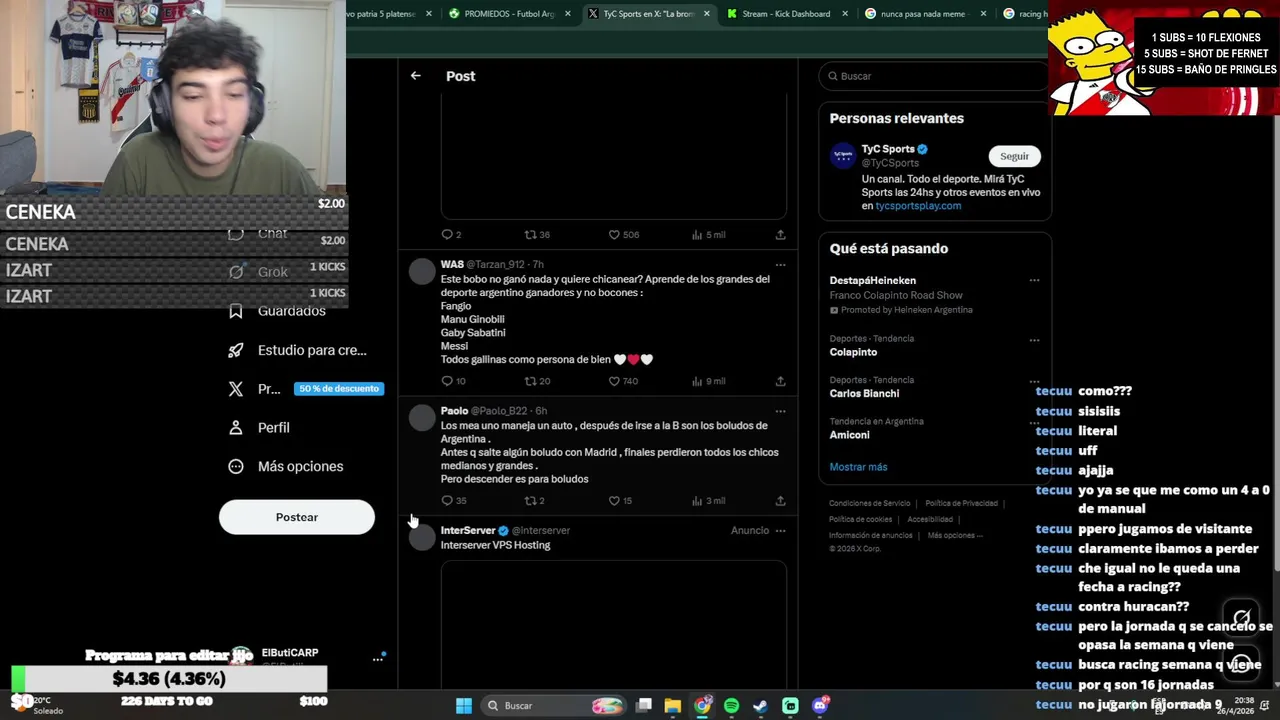This screenshot has height=720, width=1280.
Task: Open the Colapinto trending topic
Action: click(x=853, y=352)
